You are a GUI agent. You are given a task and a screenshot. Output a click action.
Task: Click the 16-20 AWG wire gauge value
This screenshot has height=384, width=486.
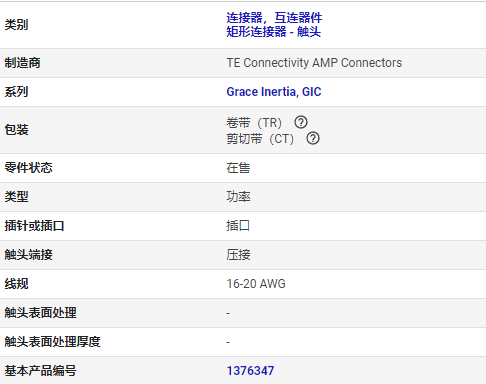coord(256,284)
